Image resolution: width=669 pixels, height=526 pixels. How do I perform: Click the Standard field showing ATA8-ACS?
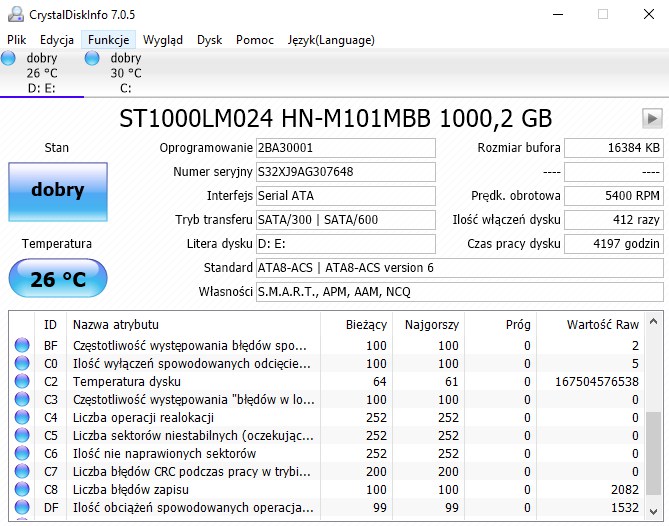(x=460, y=267)
